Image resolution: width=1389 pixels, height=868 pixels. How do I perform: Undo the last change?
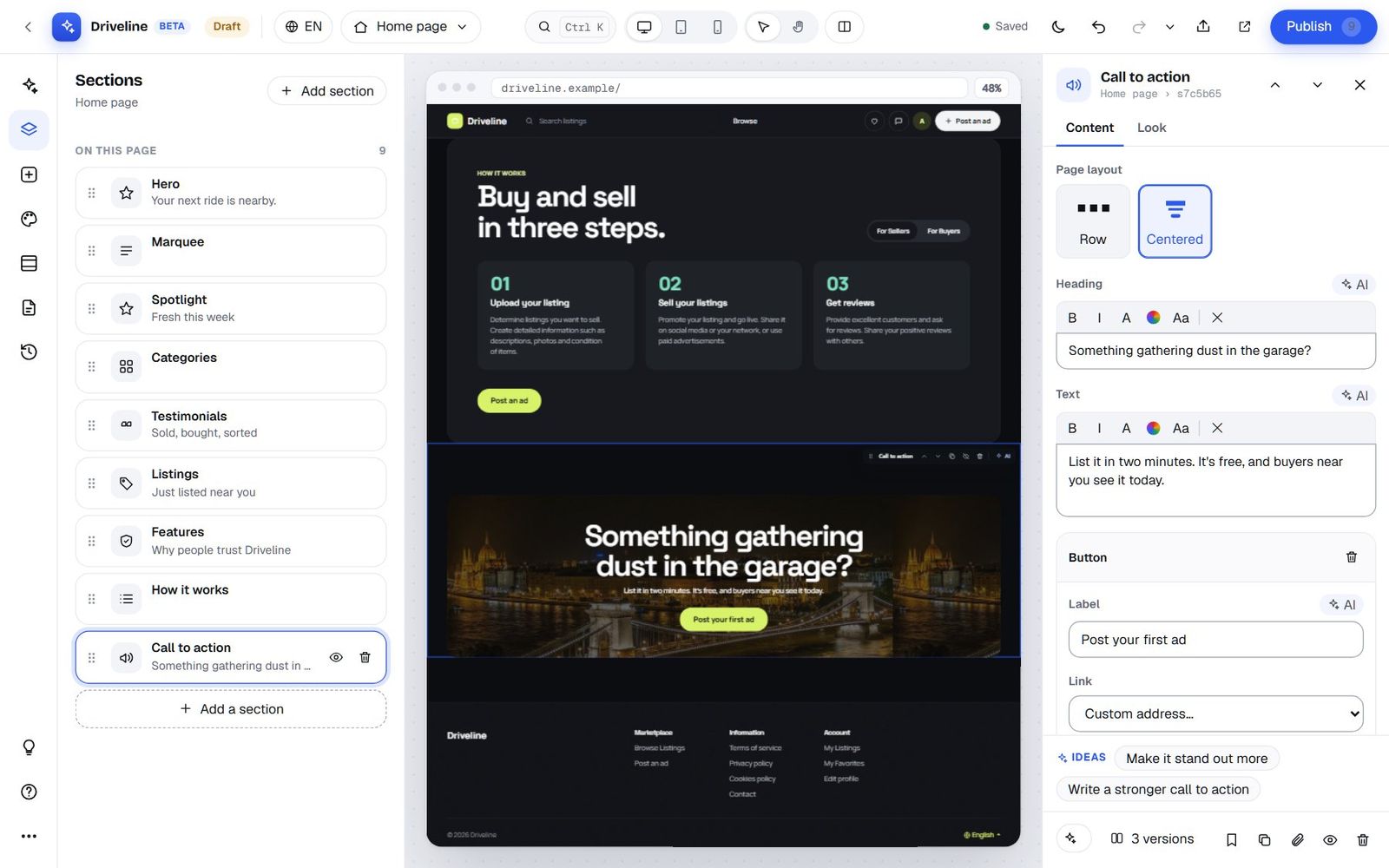(1098, 27)
